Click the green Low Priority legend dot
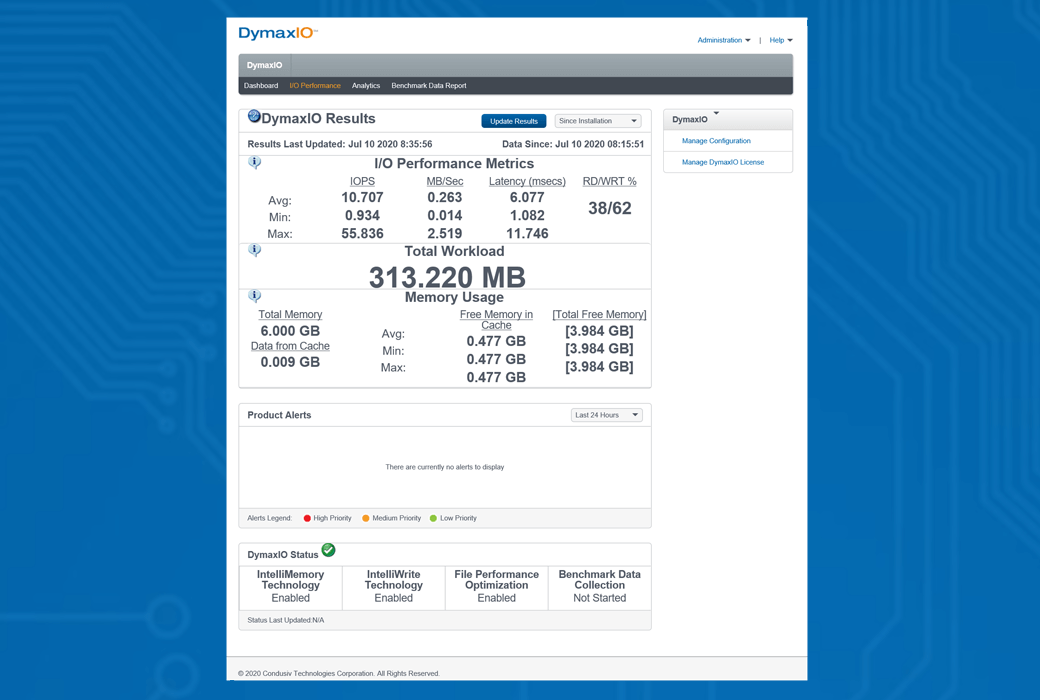Viewport: 1040px width, 700px height. point(433,518)
